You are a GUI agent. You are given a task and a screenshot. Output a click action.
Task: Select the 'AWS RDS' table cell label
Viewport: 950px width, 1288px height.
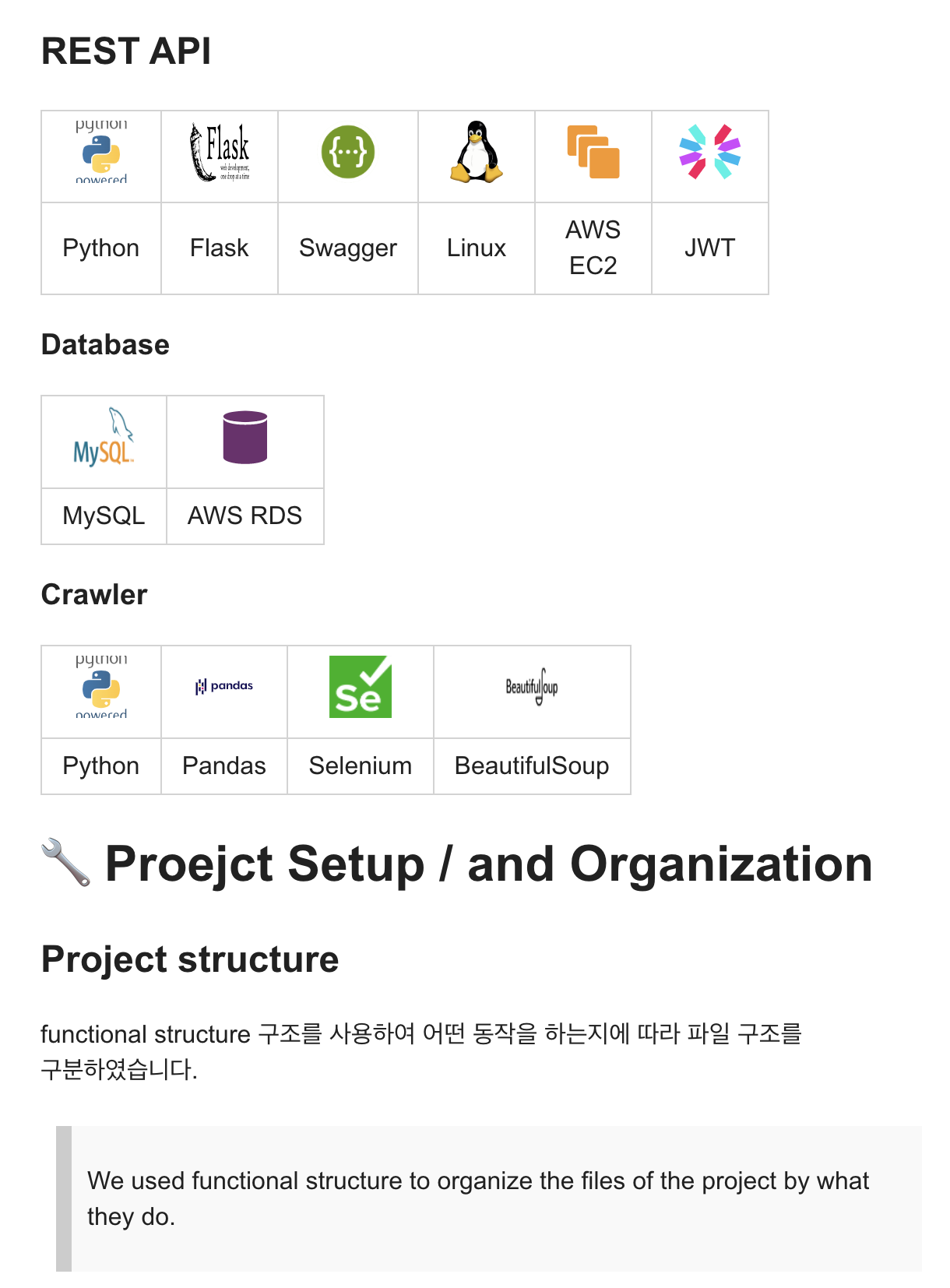coord(245,516)
